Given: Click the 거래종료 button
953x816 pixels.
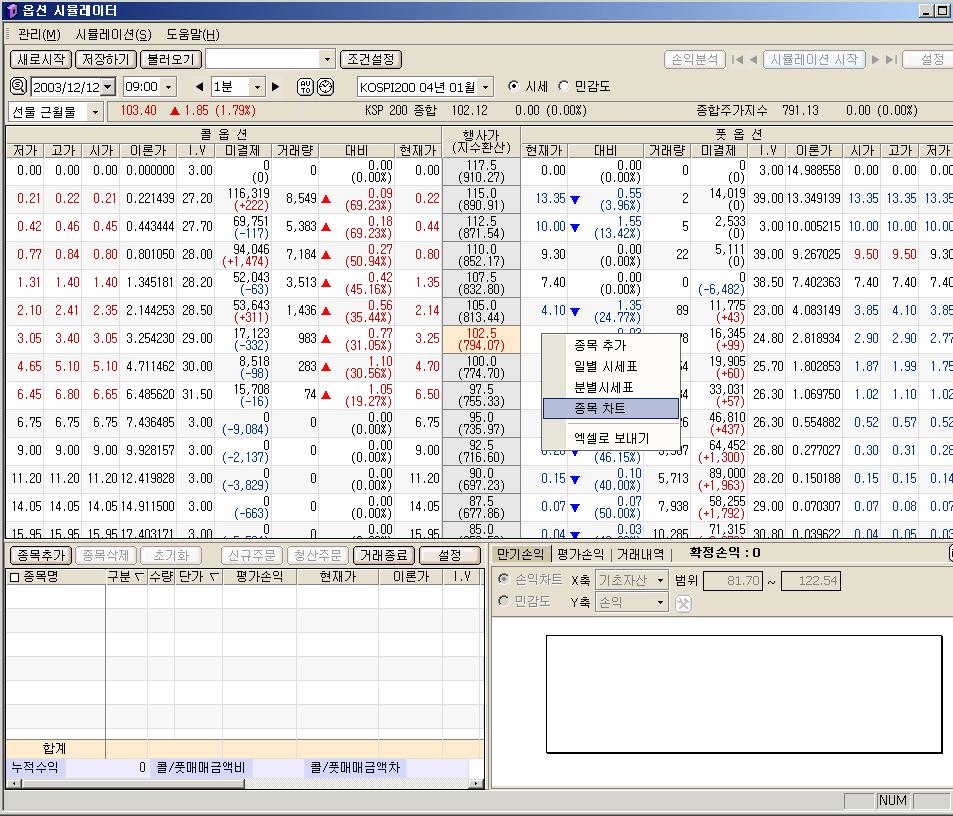Looking at the screenshot, I should 384,555.
